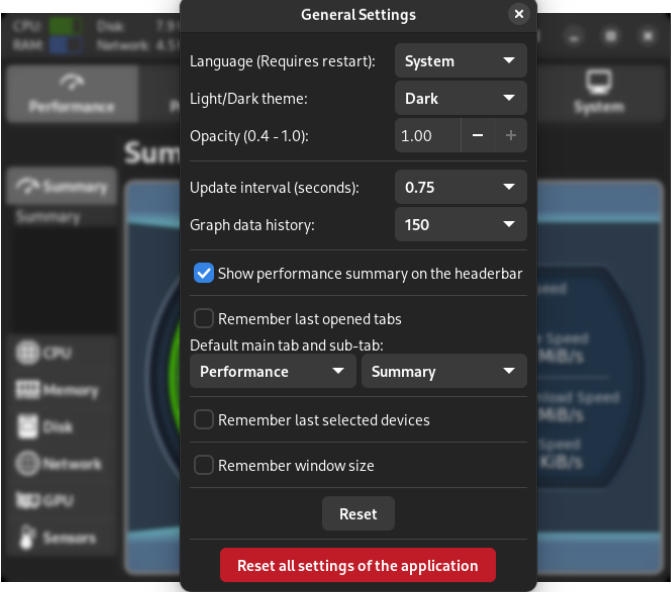Click the Opacity value field
This screenshot has width=671, height=592.
coord(428,136)
